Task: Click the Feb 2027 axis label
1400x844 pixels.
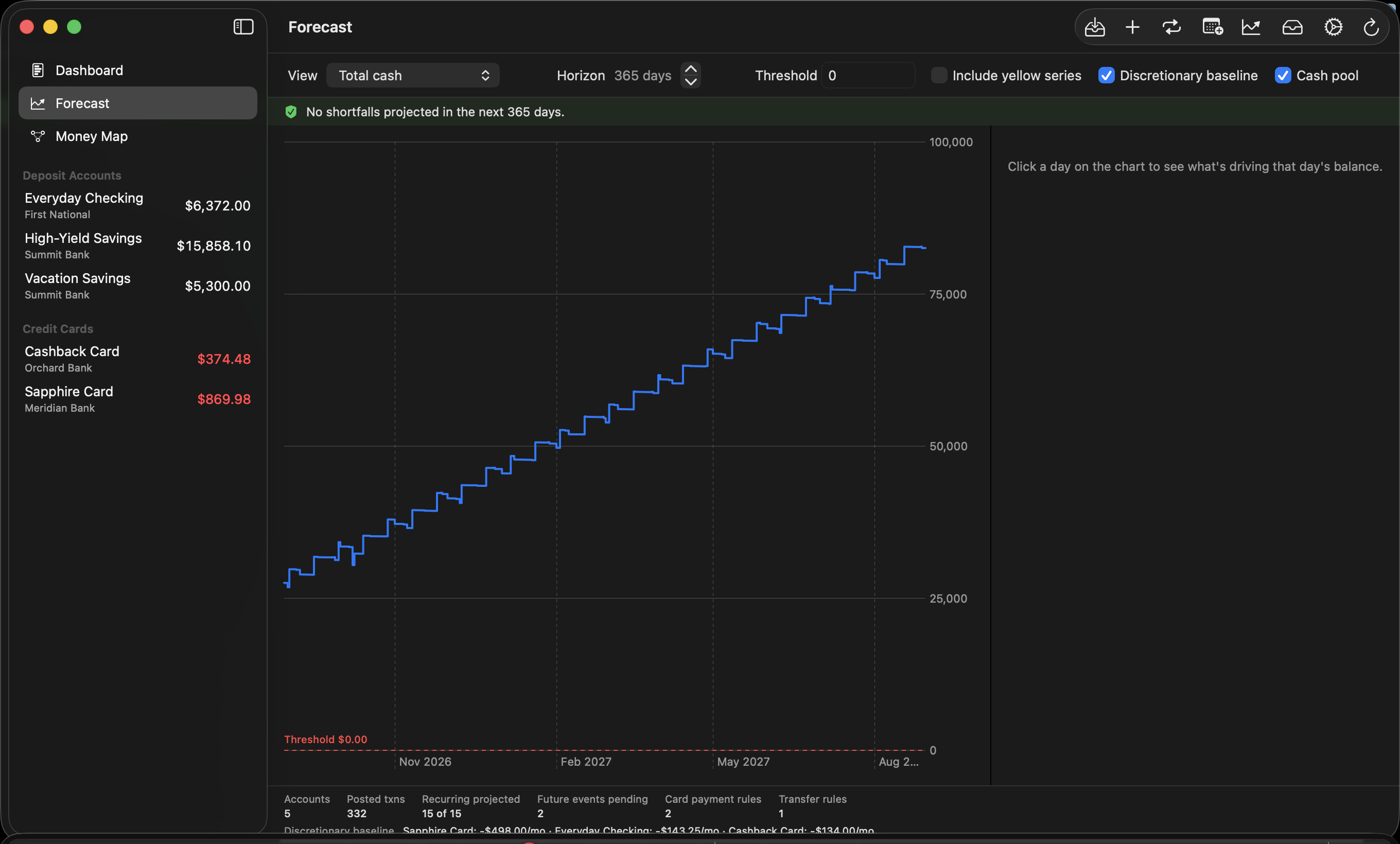Action: pos(586,762)
